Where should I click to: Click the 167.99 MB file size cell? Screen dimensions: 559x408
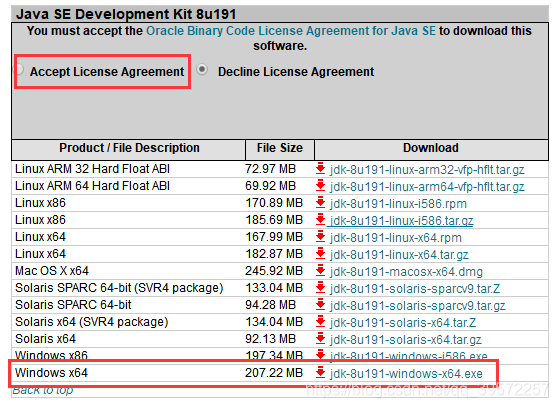[x=274, y=237]
